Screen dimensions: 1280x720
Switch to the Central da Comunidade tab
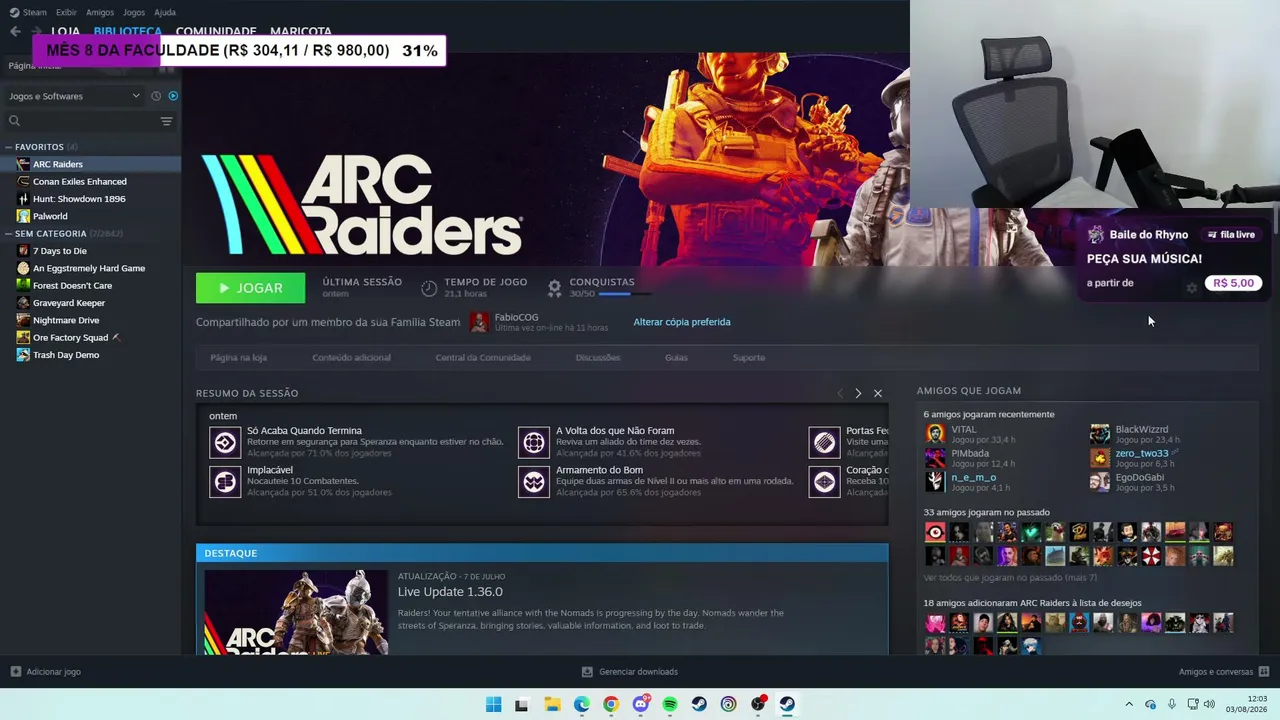pyautogui.click(x=483, y=358)
